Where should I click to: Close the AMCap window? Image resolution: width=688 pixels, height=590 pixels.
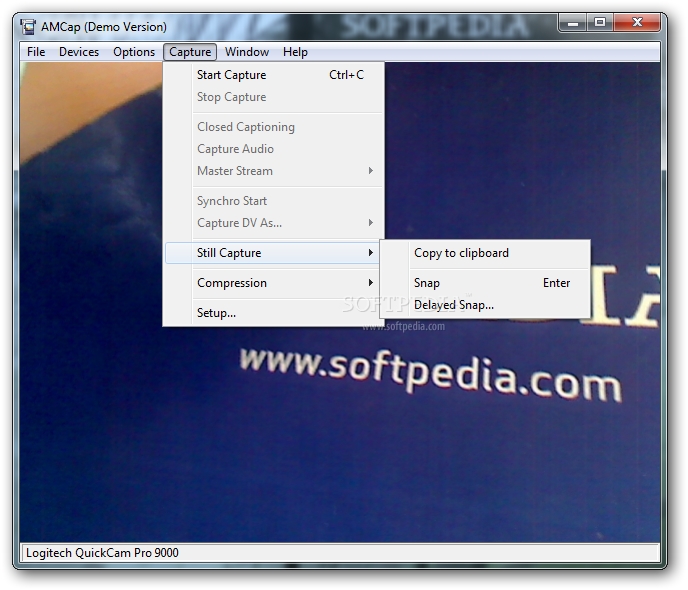tap(637, 22)
